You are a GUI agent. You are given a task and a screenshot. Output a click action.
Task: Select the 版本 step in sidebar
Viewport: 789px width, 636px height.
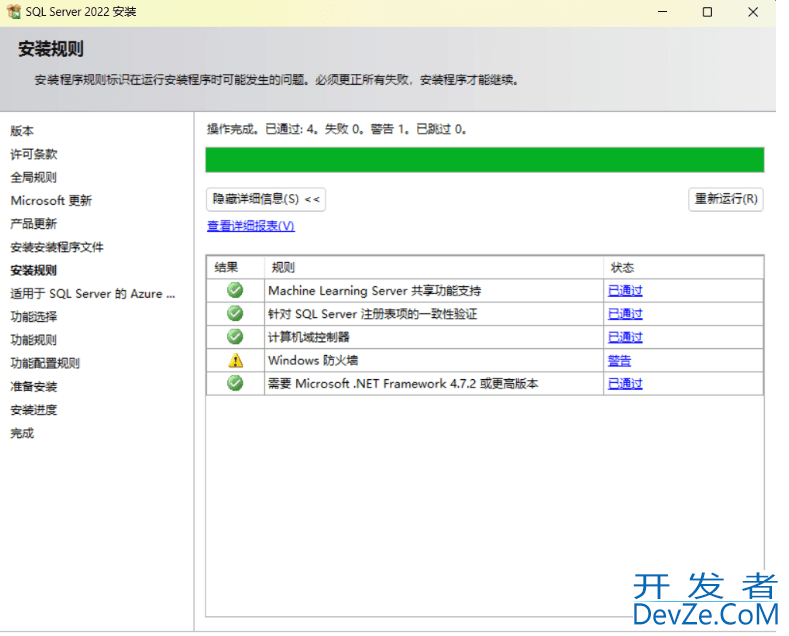22,131
